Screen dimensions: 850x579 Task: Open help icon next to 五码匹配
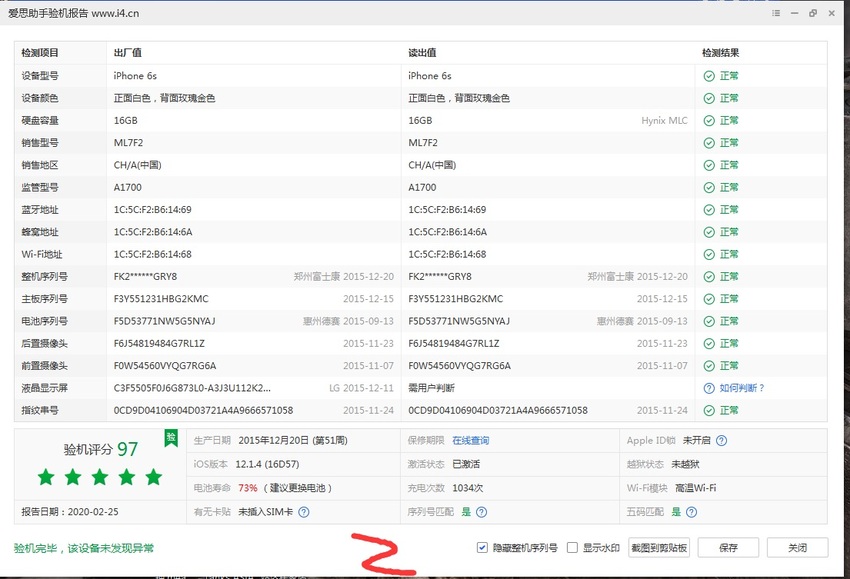692,512
